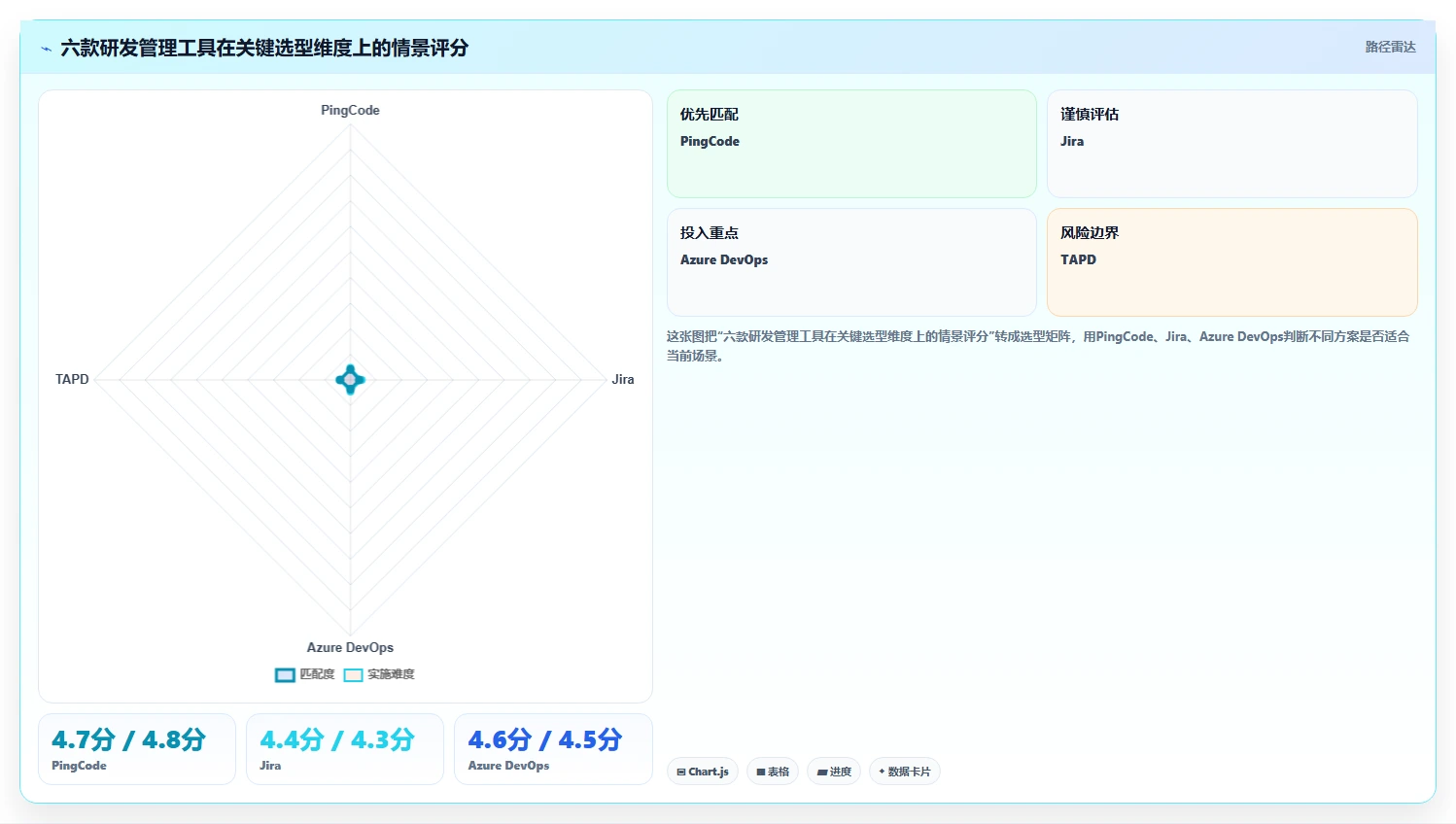The height and width of the screenshot is (824, 1456).
Task: Click the 数据卡片 tag chip
Action: 904,772
